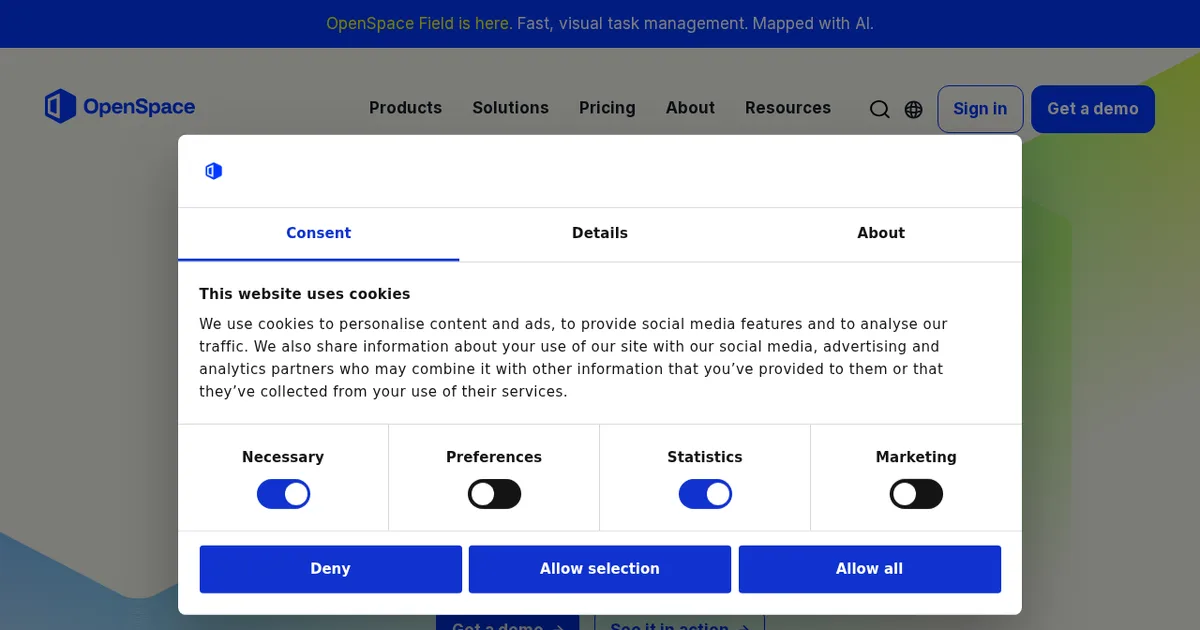Click the Deny button
The image size is (1200, 630).
coord(330,569)
